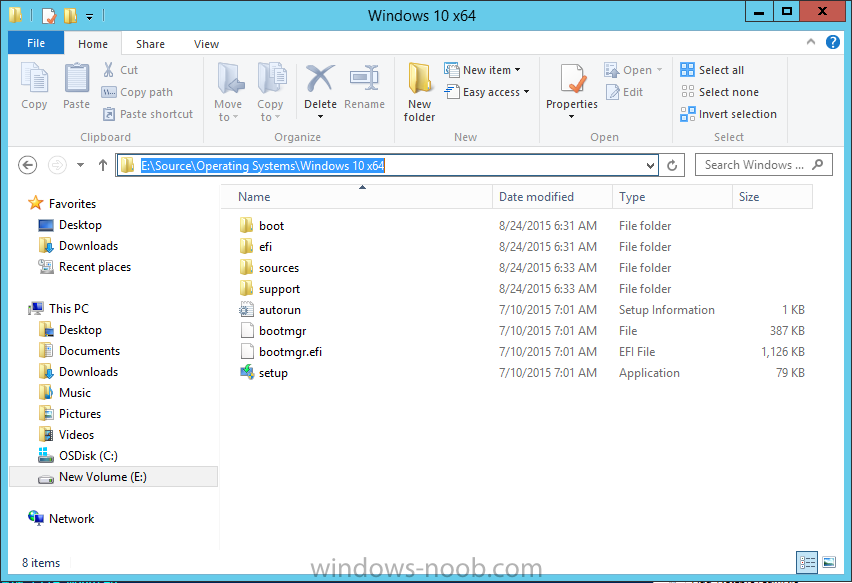Open the recent locations dropdown
Screen dimensions: 852x583
click(80, 165)
